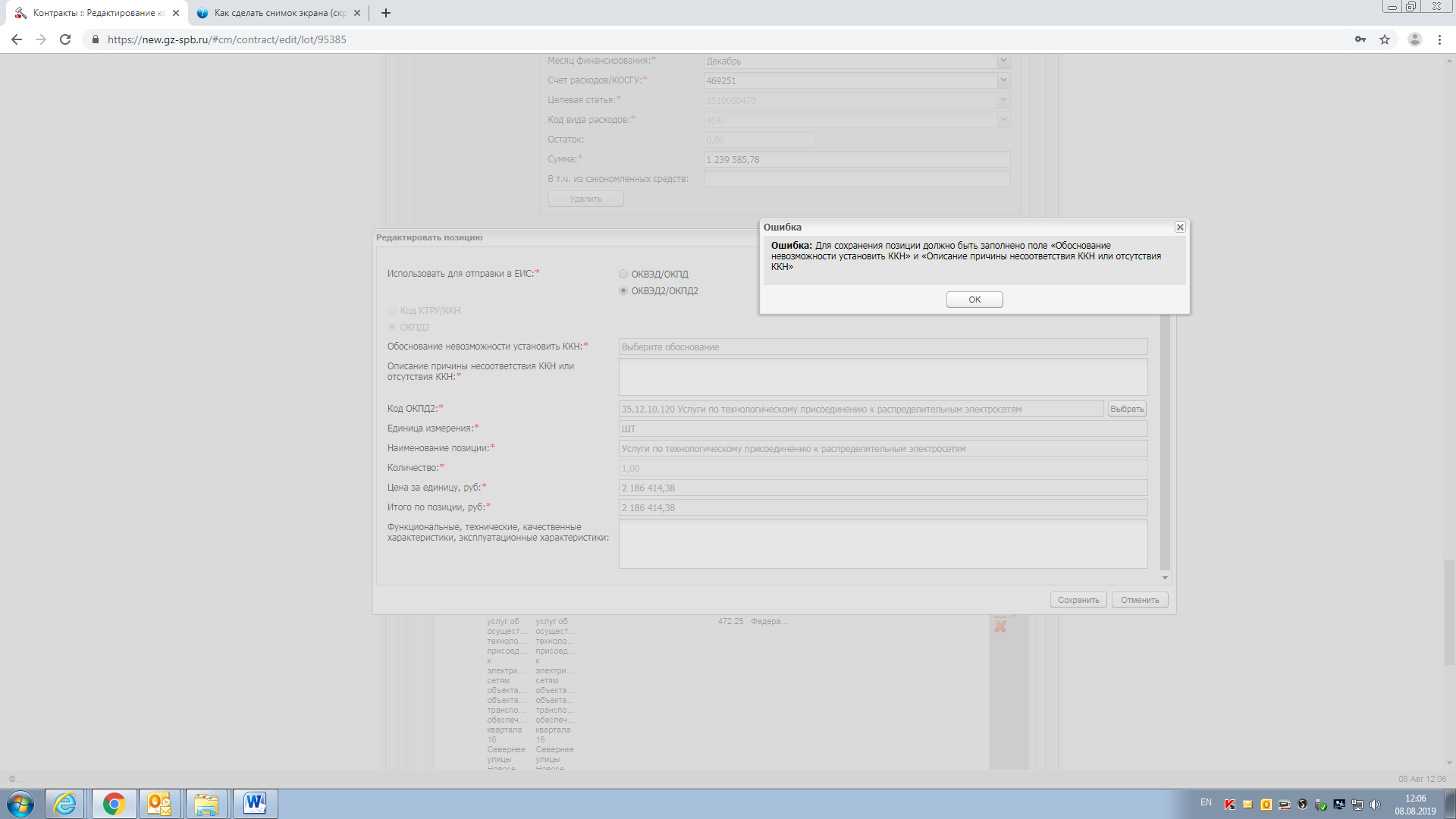Screen dimensions: 1456x819
Task: Open Outlook from the taskbar
Action: pyautogui.click(x=159, y=804)
